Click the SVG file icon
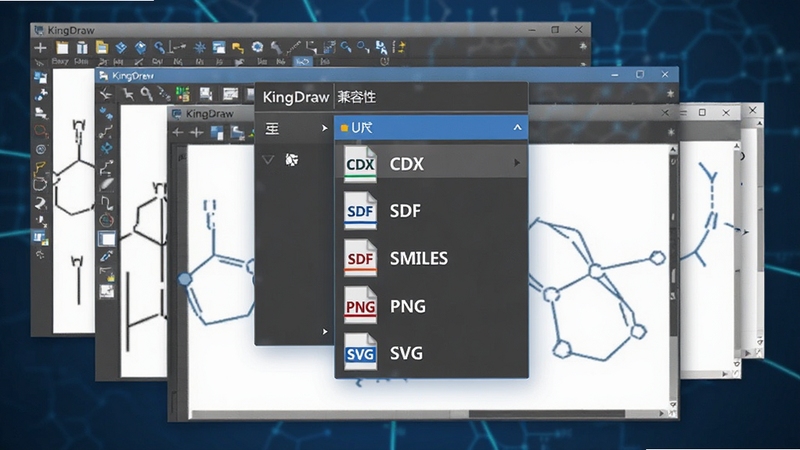 click(360, 353)
